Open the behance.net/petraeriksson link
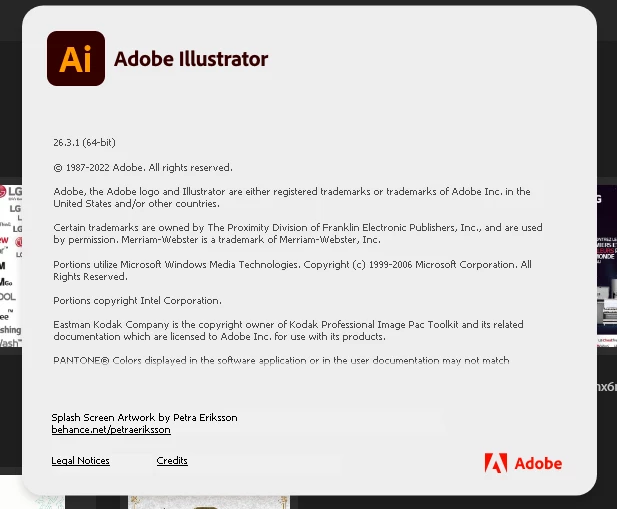The width and height of the screenshot is (617, 509). pyautogui.click(x=111, y=430)
